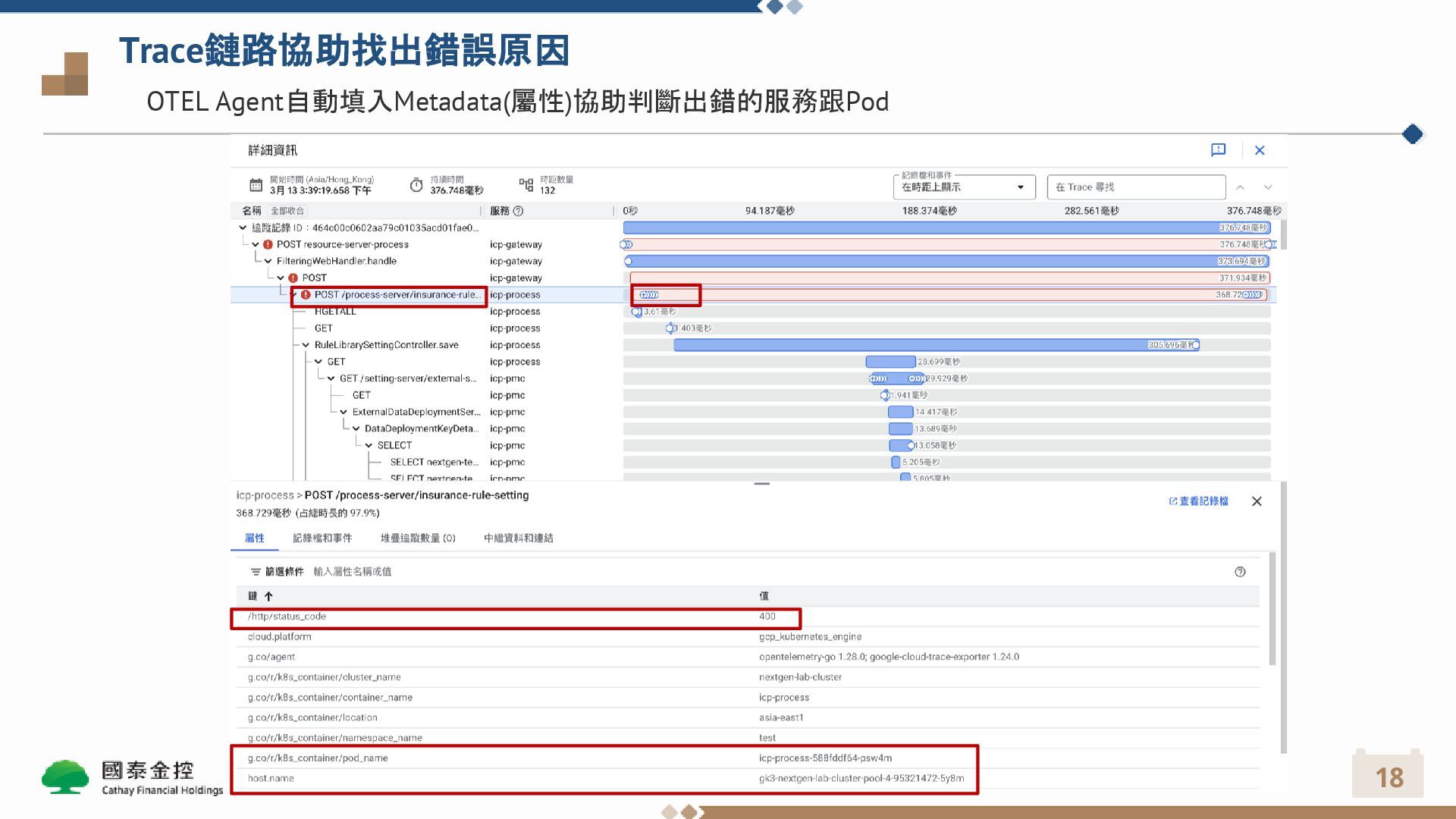Close the span detail panel

click(1257, 501)
